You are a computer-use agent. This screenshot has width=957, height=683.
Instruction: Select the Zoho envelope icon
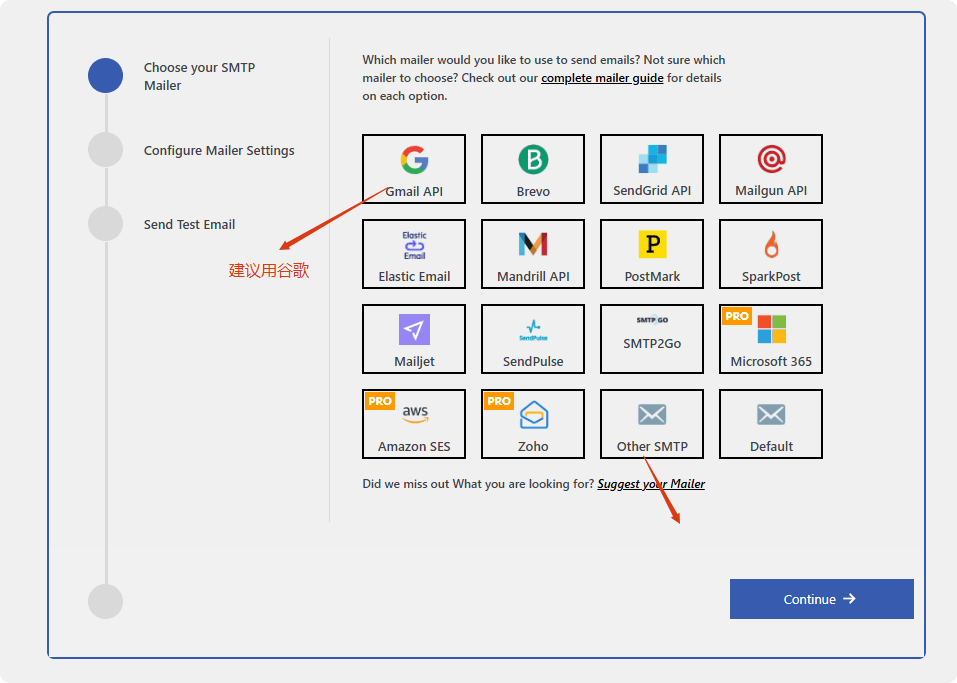point(533,415)
